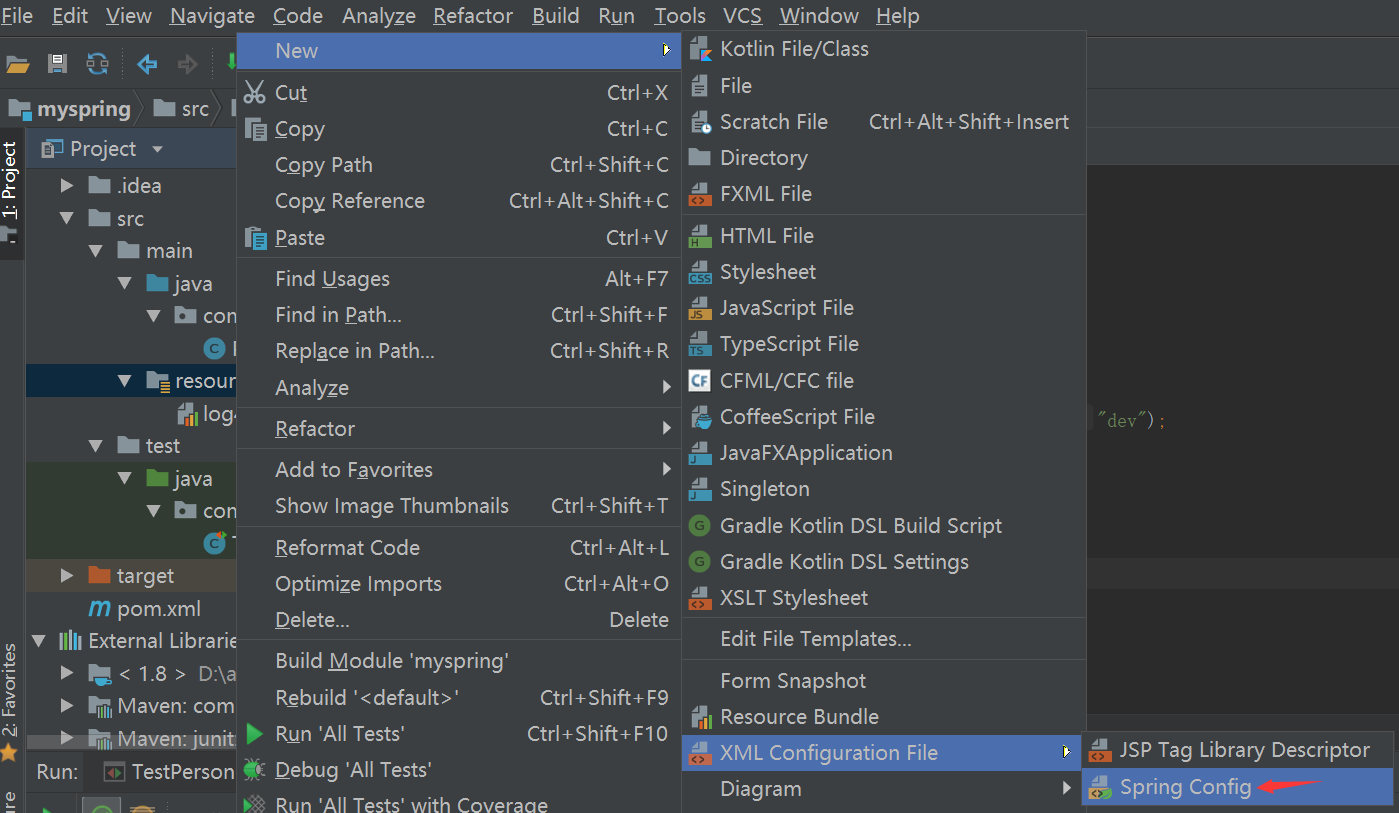1399x813 pixels.
Task: Click Delete... in context menu
Action: pyautogui.click(x=458, y=620)
